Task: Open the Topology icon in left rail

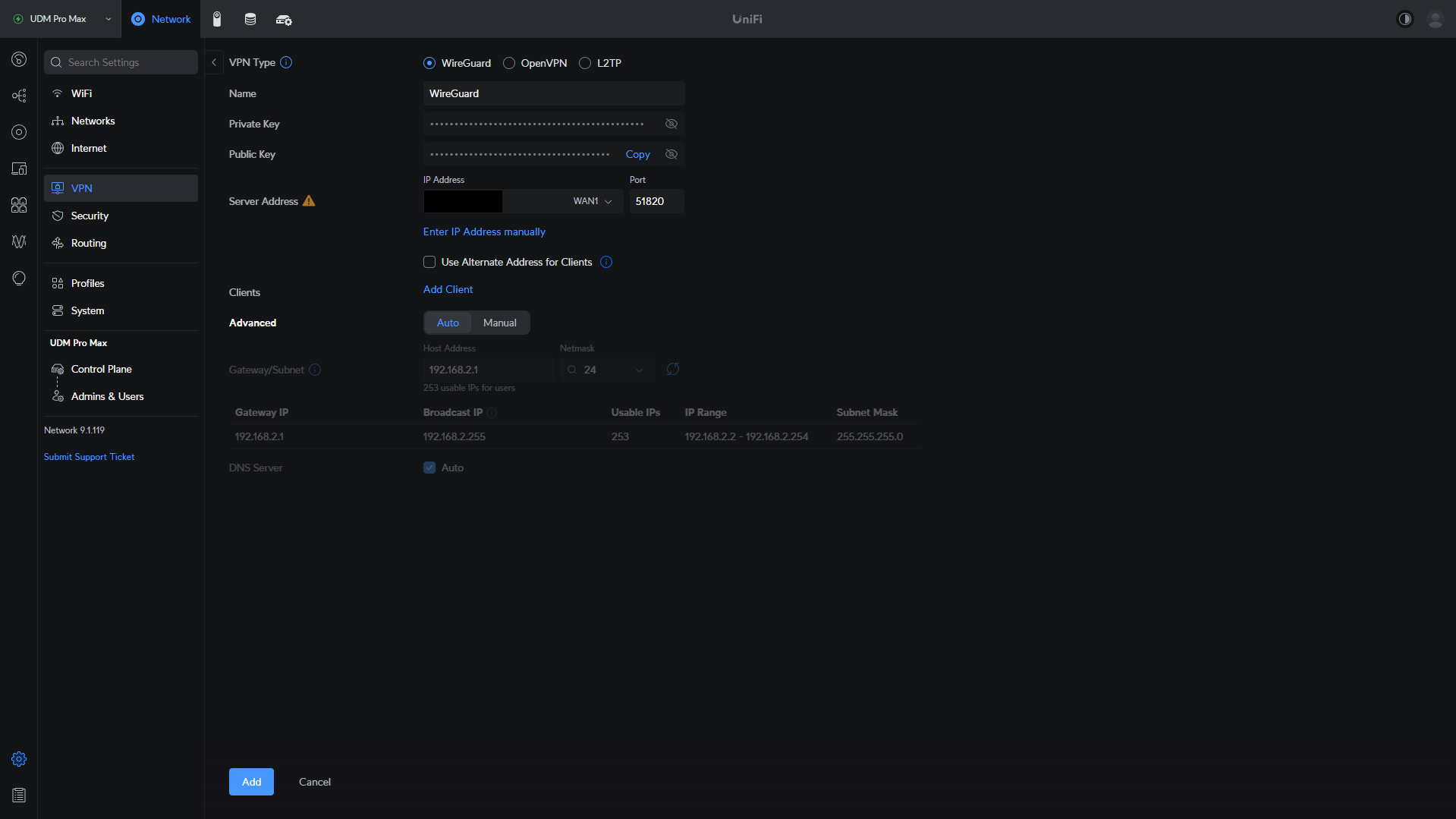Action: click(x=19, y=96)
